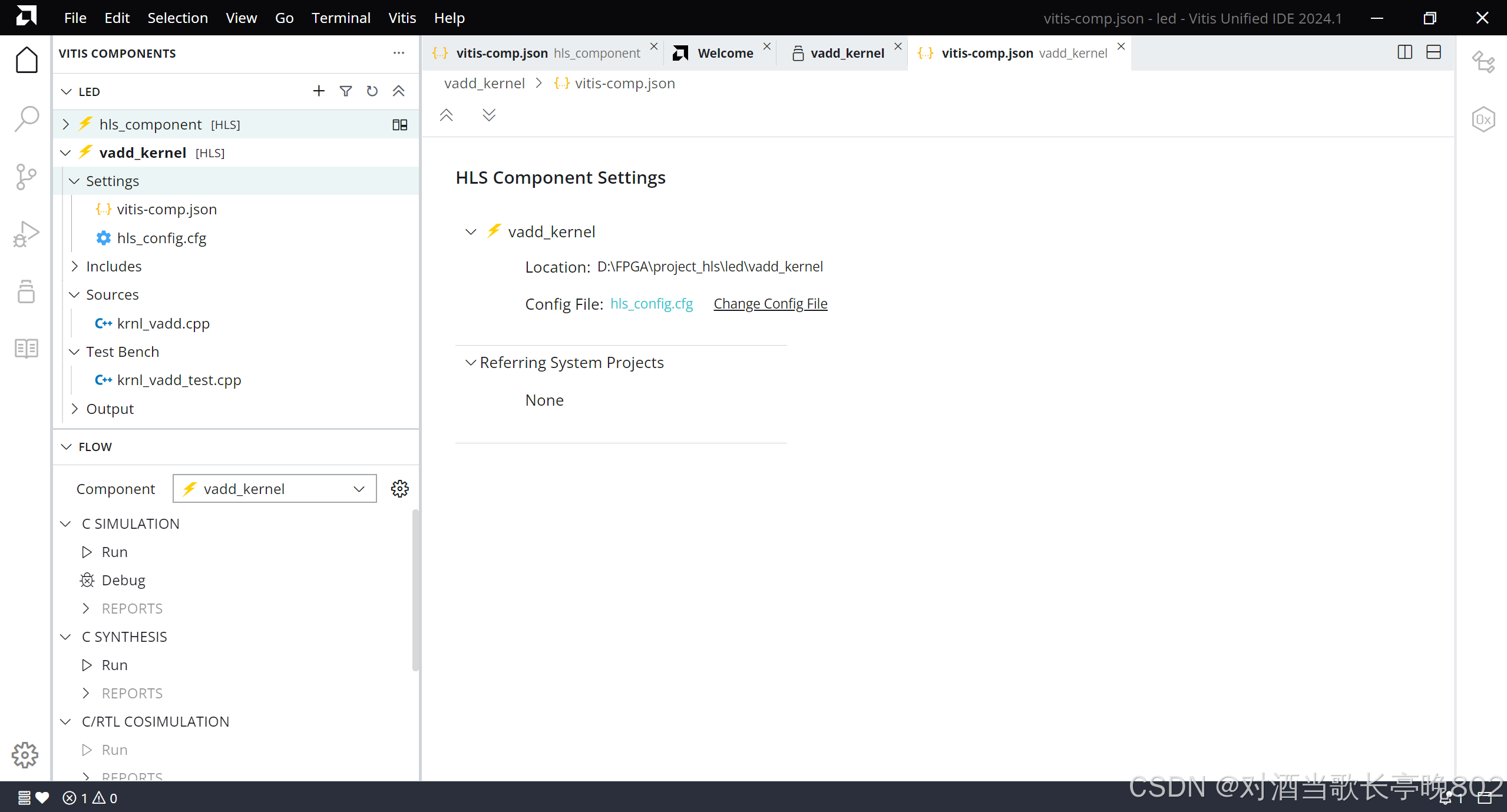Open the Search icon in activity bar

point(27,119)
